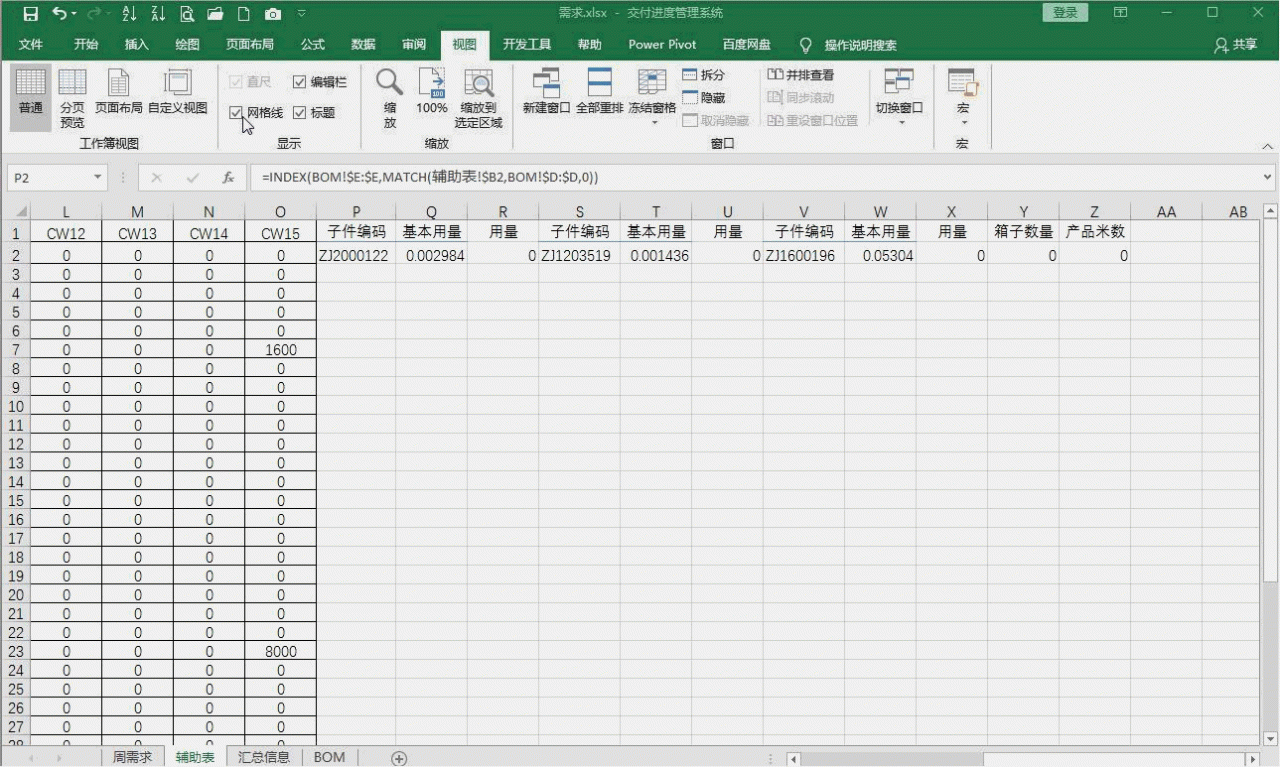The height and width of the screenshot is (767, 1280).
Task: Click 全部重排 arrange all windows
Action: (599, 92)
